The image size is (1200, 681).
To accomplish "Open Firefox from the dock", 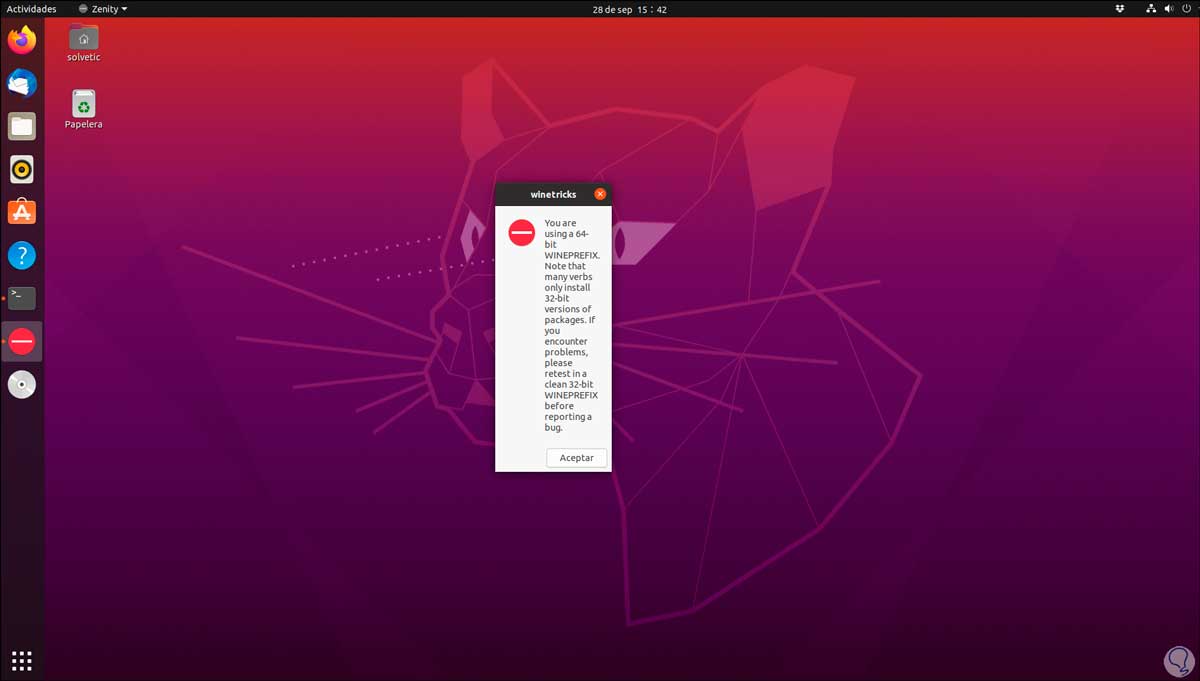I will [x=22, y=40].
